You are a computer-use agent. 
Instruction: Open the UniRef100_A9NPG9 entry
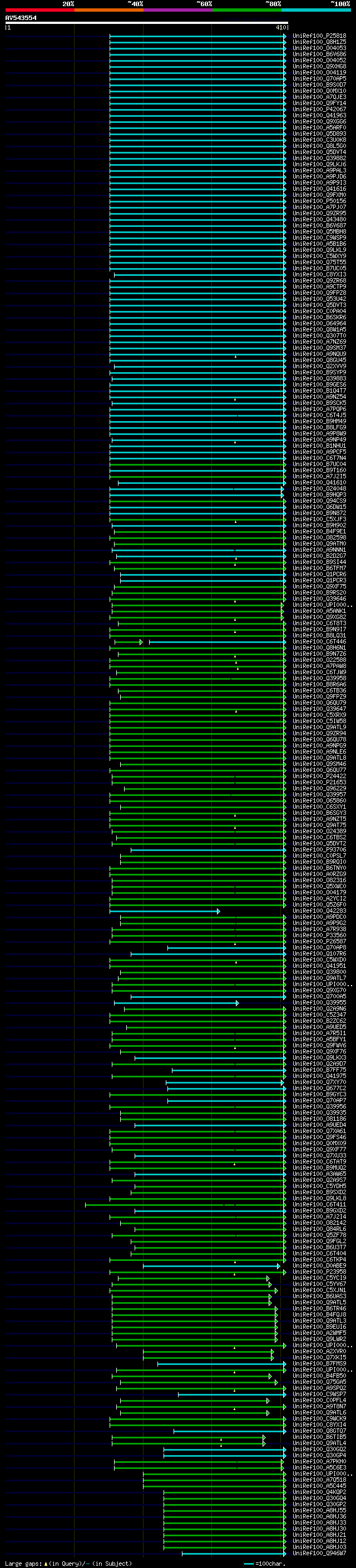point(319,746)
